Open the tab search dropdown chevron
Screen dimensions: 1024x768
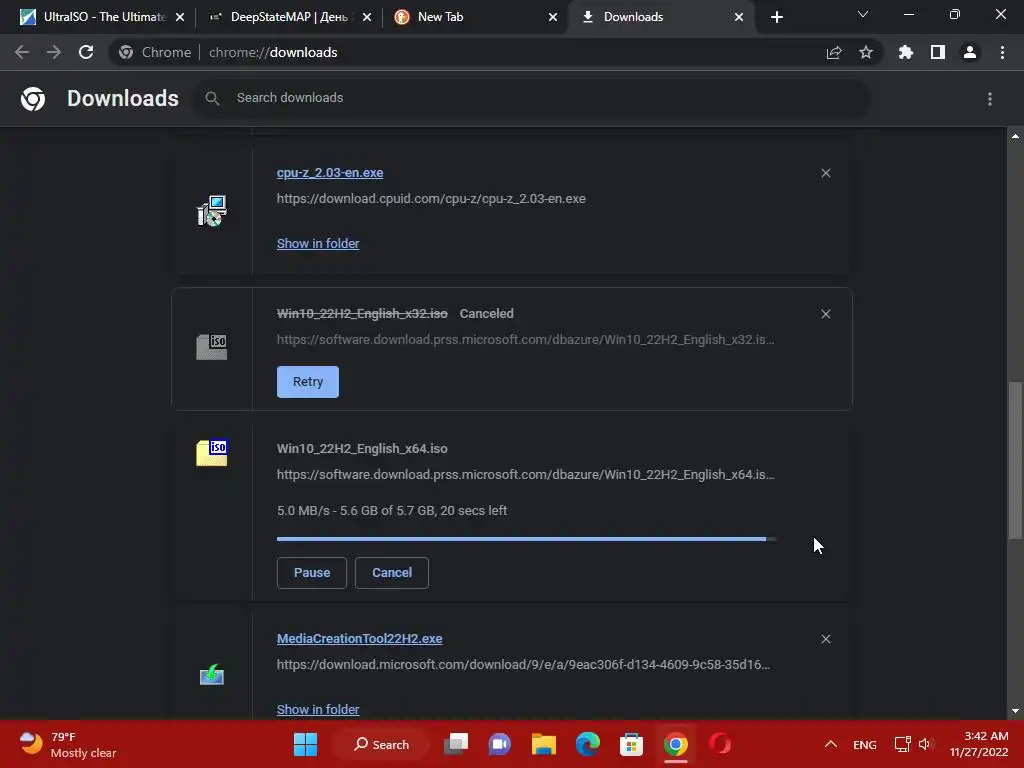[x=863, y=15]
